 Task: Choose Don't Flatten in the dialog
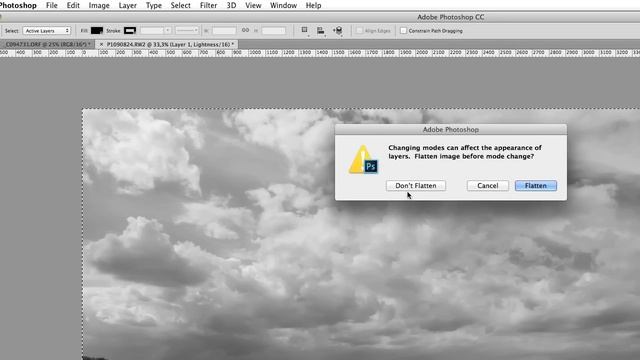pyautogui.click(x=416, y=186)
